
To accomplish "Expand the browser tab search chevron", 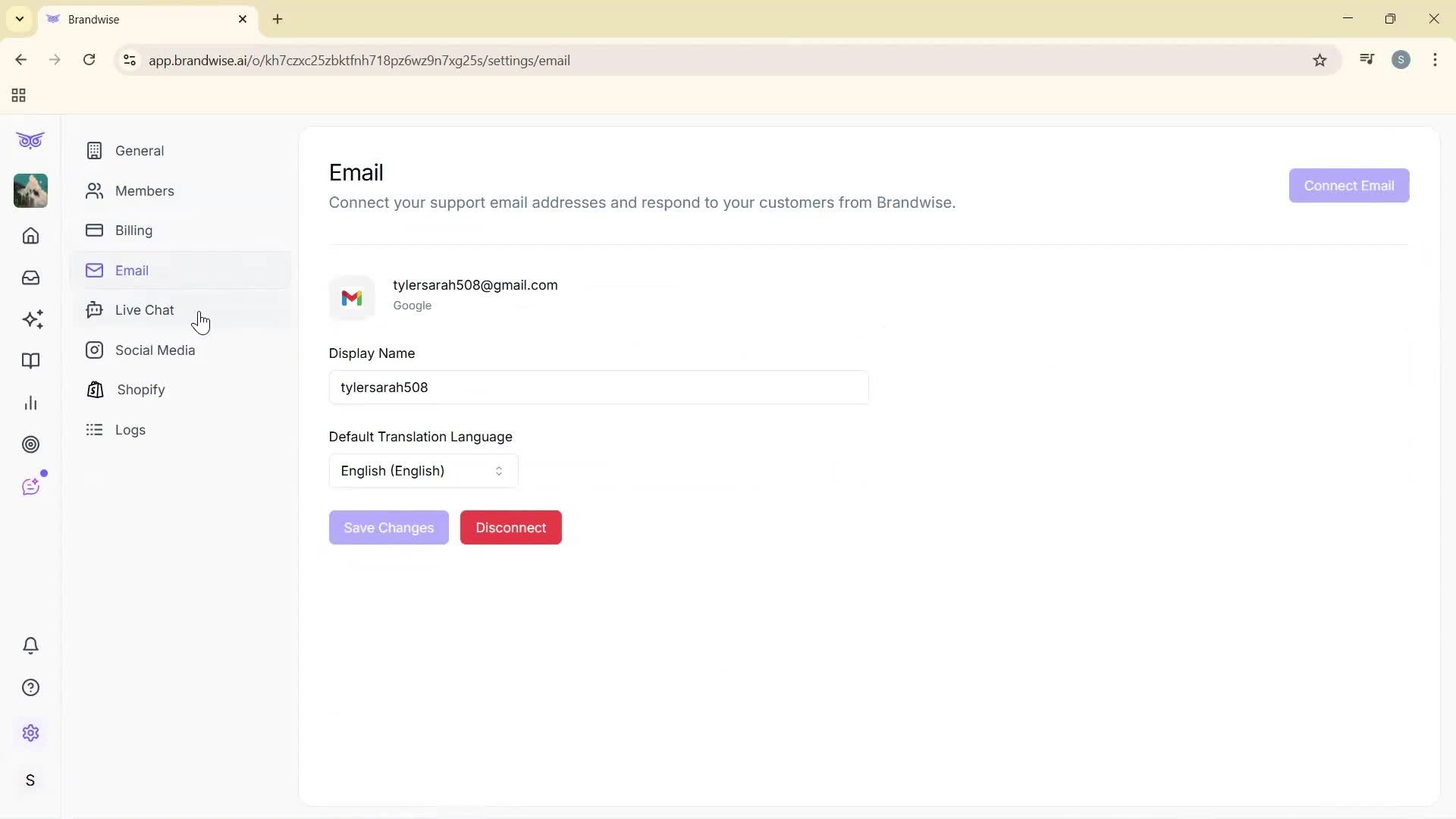I will coord(19,19).
